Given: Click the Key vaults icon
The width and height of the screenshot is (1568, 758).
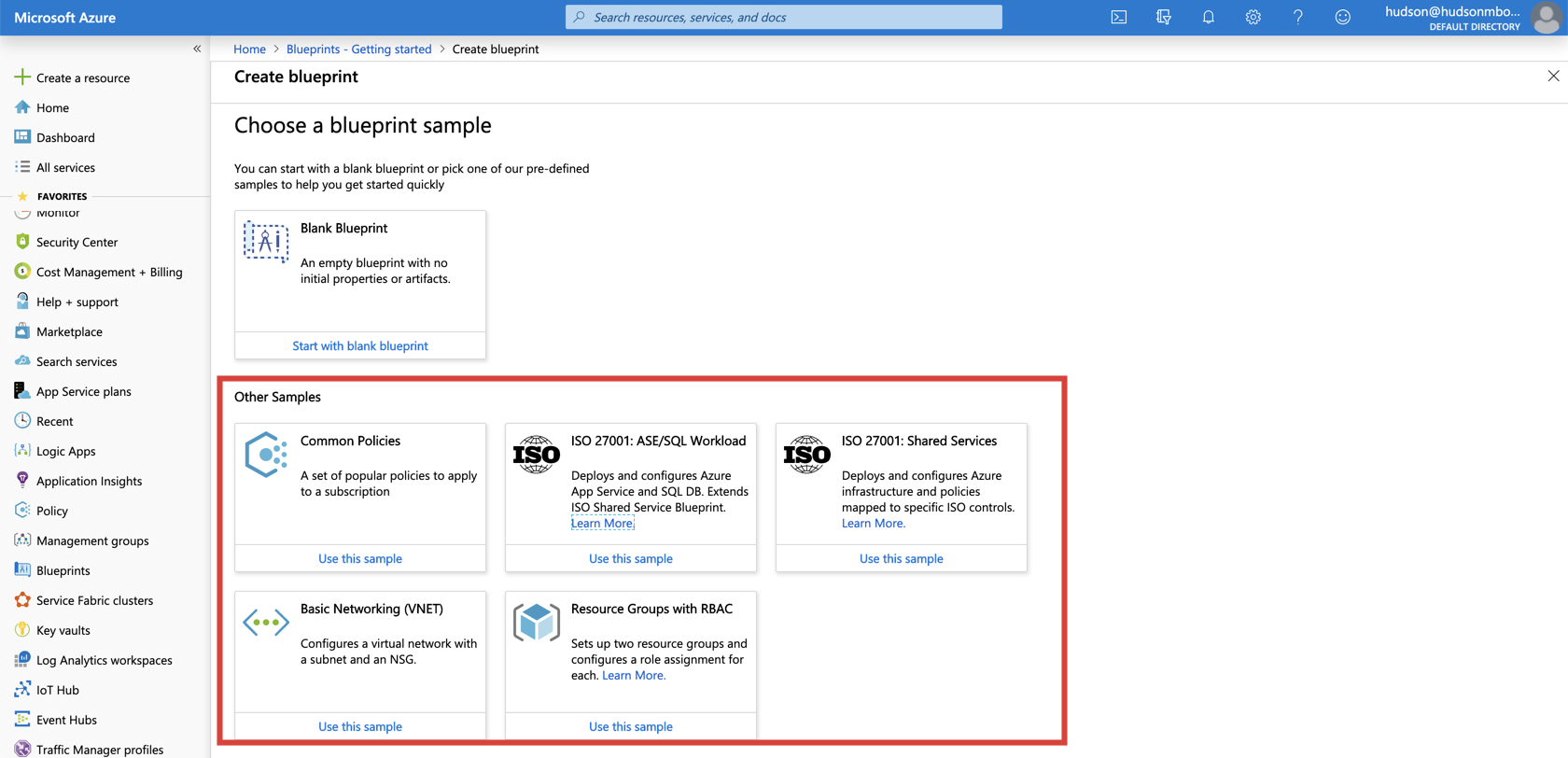Looking at the screenshot, I should click(x=22, y=630).
